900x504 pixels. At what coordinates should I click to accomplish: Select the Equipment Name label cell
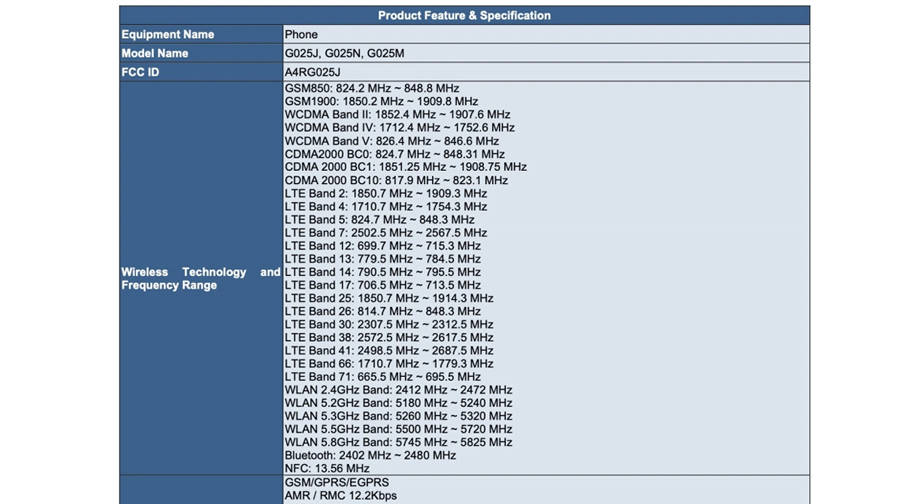click(168, 34)
